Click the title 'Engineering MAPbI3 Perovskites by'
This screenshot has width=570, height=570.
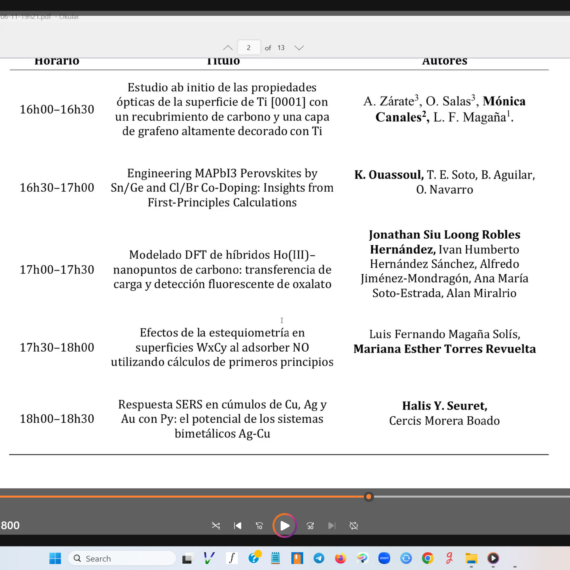coord(222,173)
